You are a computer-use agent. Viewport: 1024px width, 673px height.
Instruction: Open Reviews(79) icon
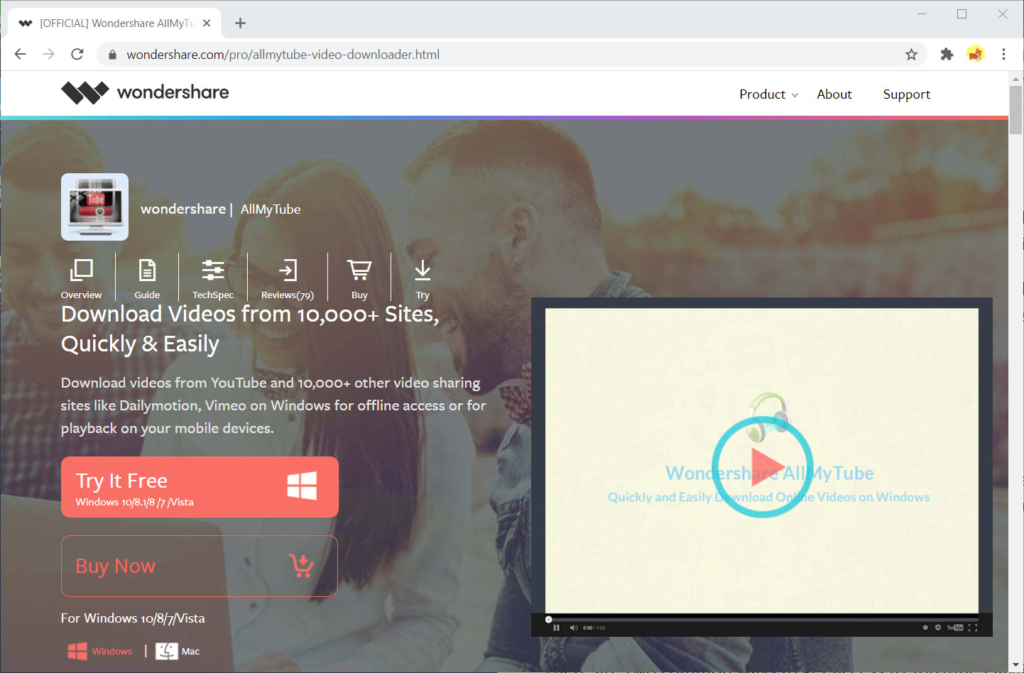tap(287, 270)
